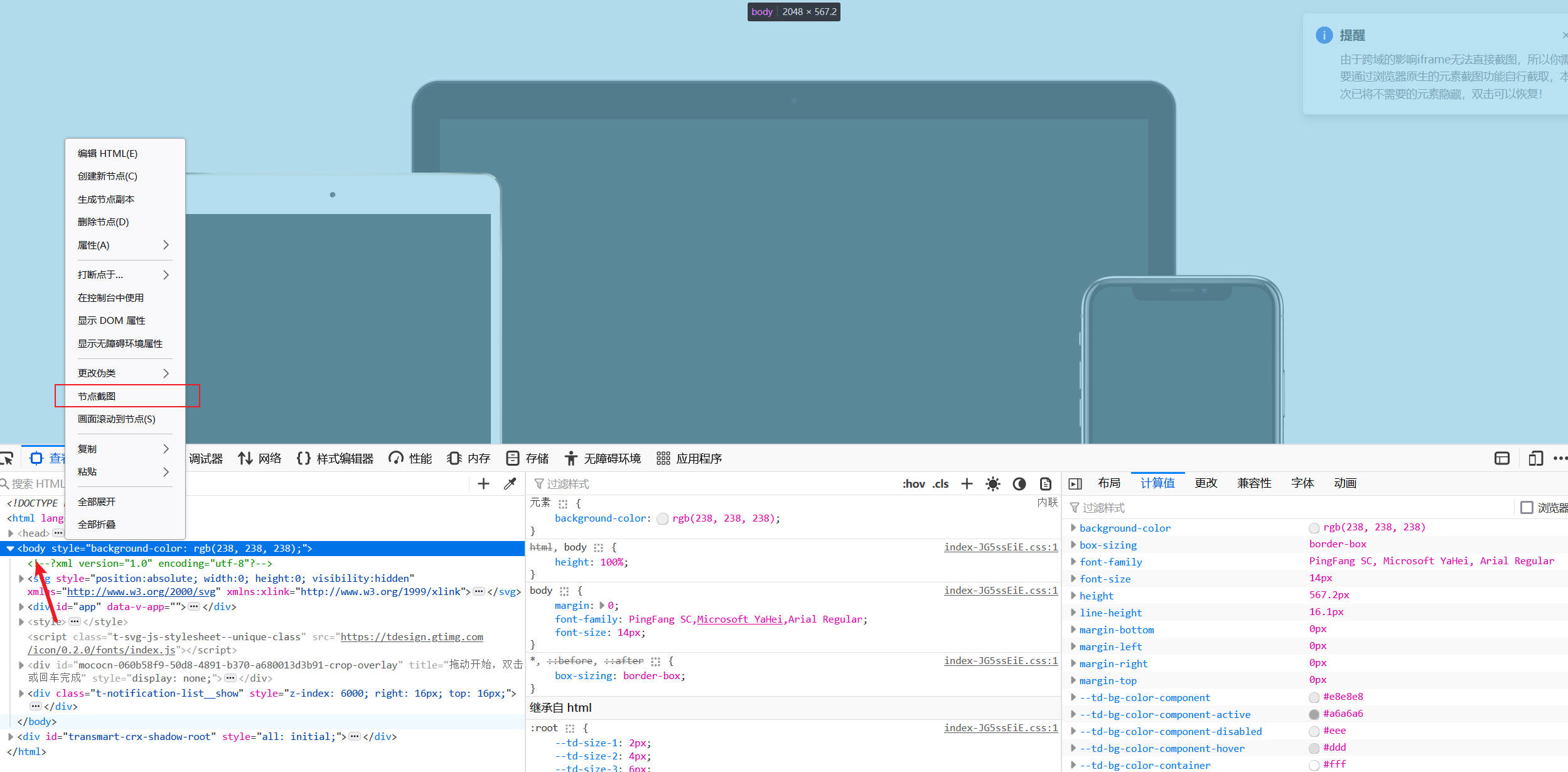The image size is (1568, 772).
Task: Open the Style Editor panel
Action: (335, 459)
